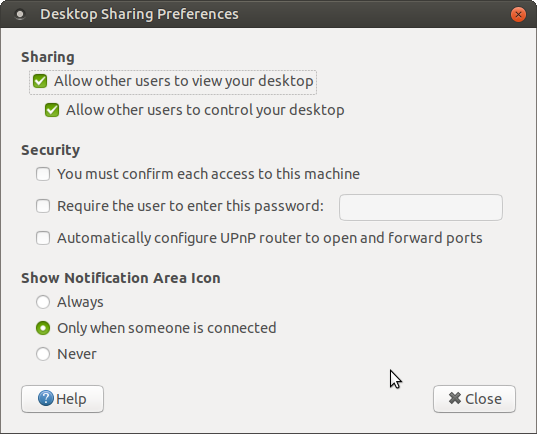Disable allowing others to view your desktop
Screen dimensions: 537x434
pos(40,81)
